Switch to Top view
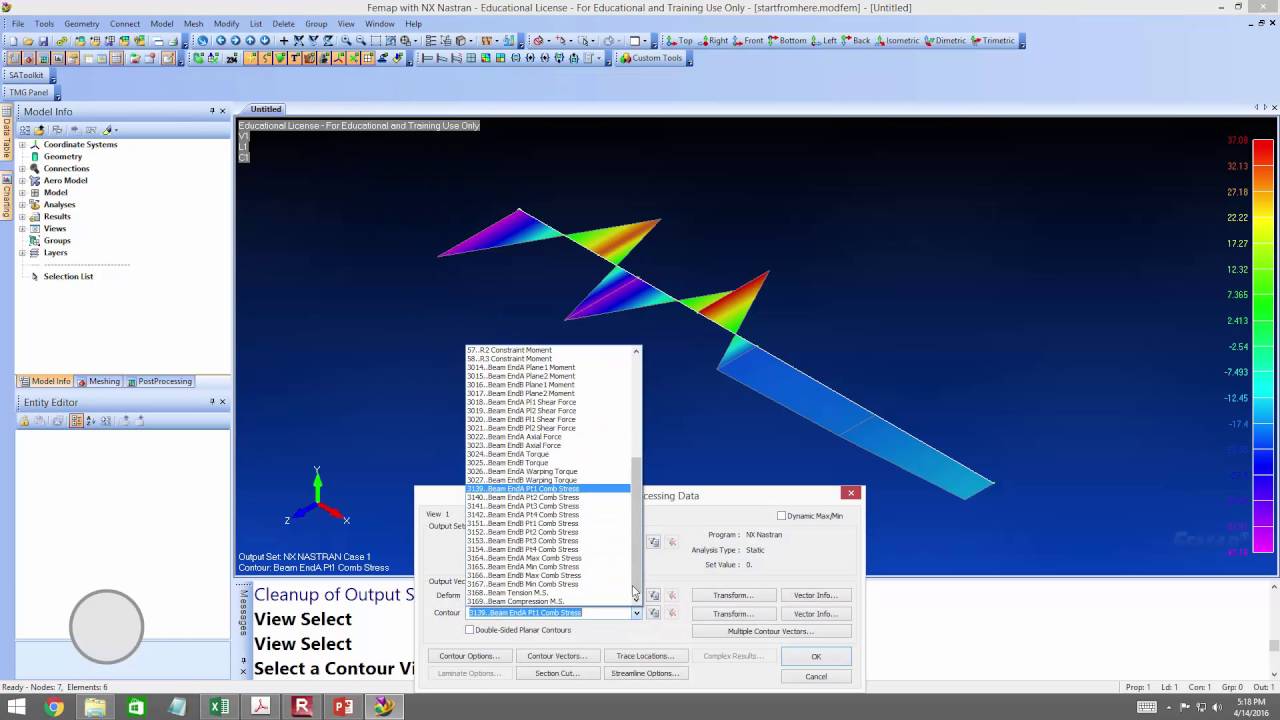This screenshot has height=720, width=1280. (679, 41)
